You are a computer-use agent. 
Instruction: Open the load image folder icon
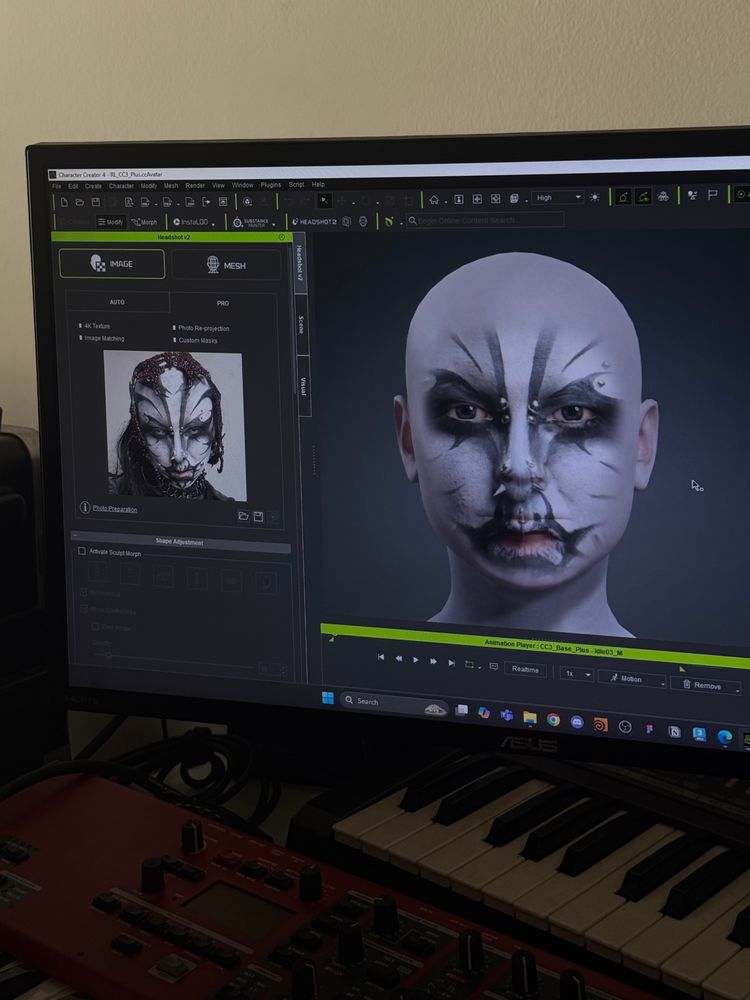pos(243,516)
